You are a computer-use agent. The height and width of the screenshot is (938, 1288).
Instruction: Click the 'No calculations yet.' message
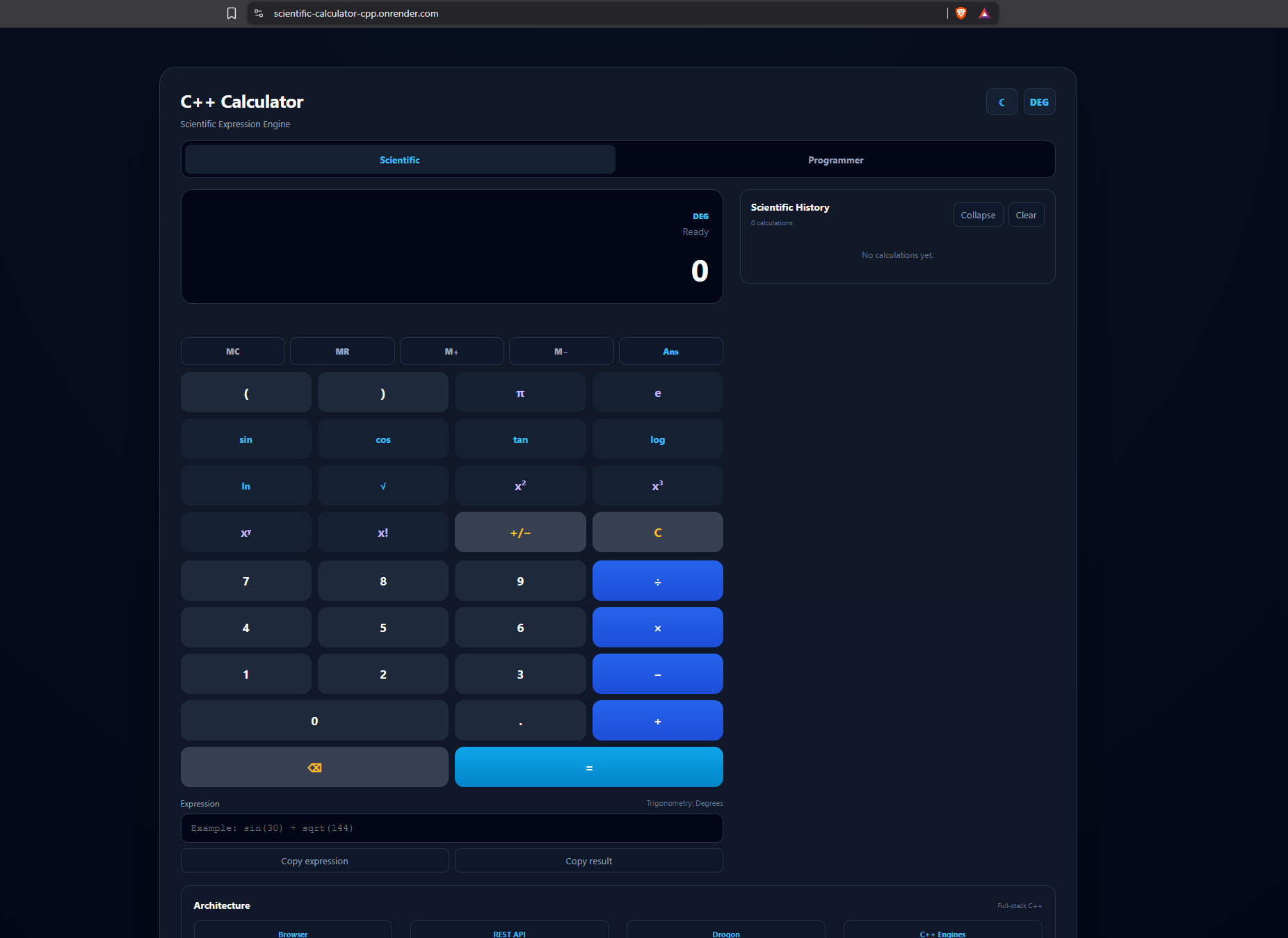pos(897,255)
